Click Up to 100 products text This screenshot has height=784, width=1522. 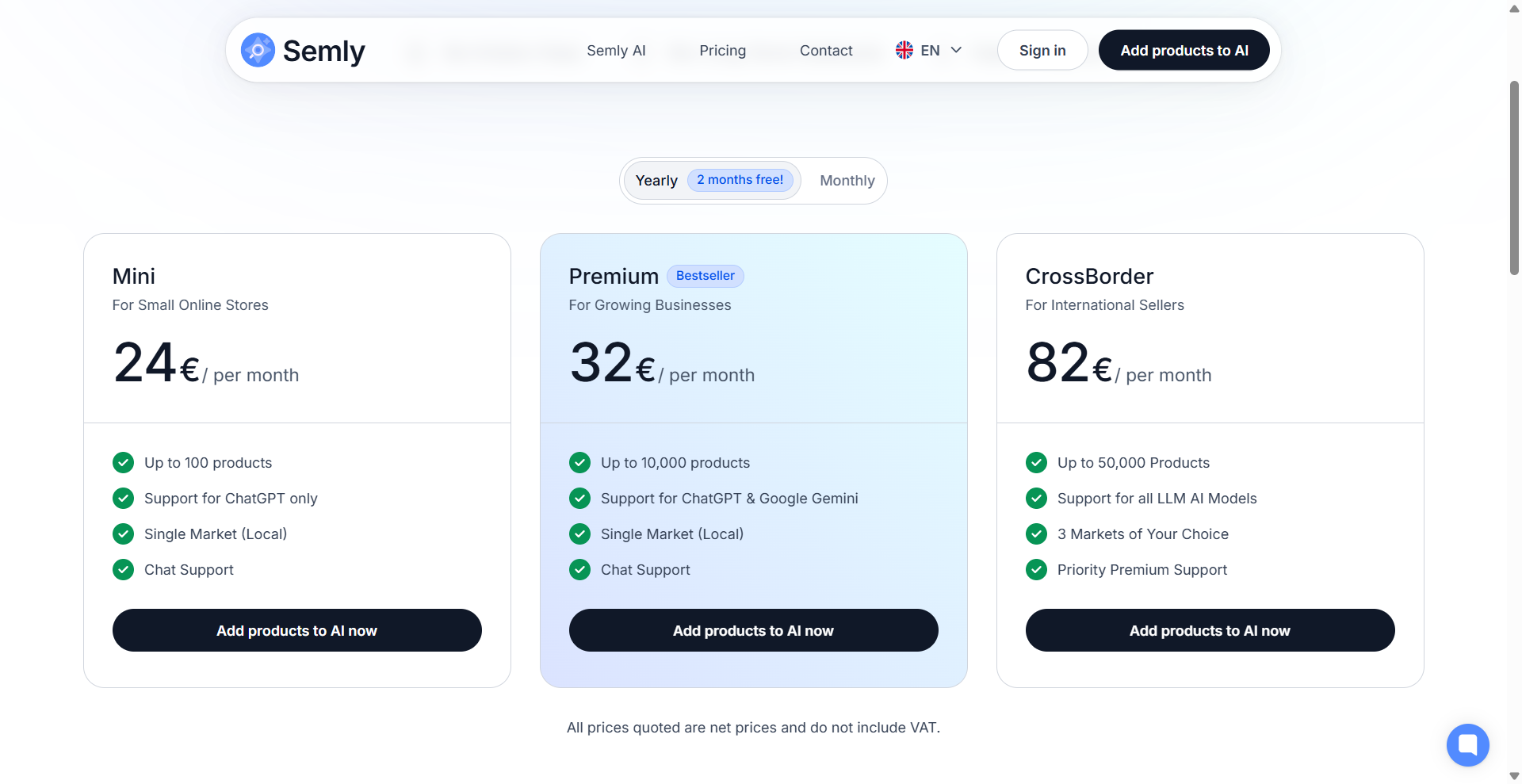pos(208,463)
